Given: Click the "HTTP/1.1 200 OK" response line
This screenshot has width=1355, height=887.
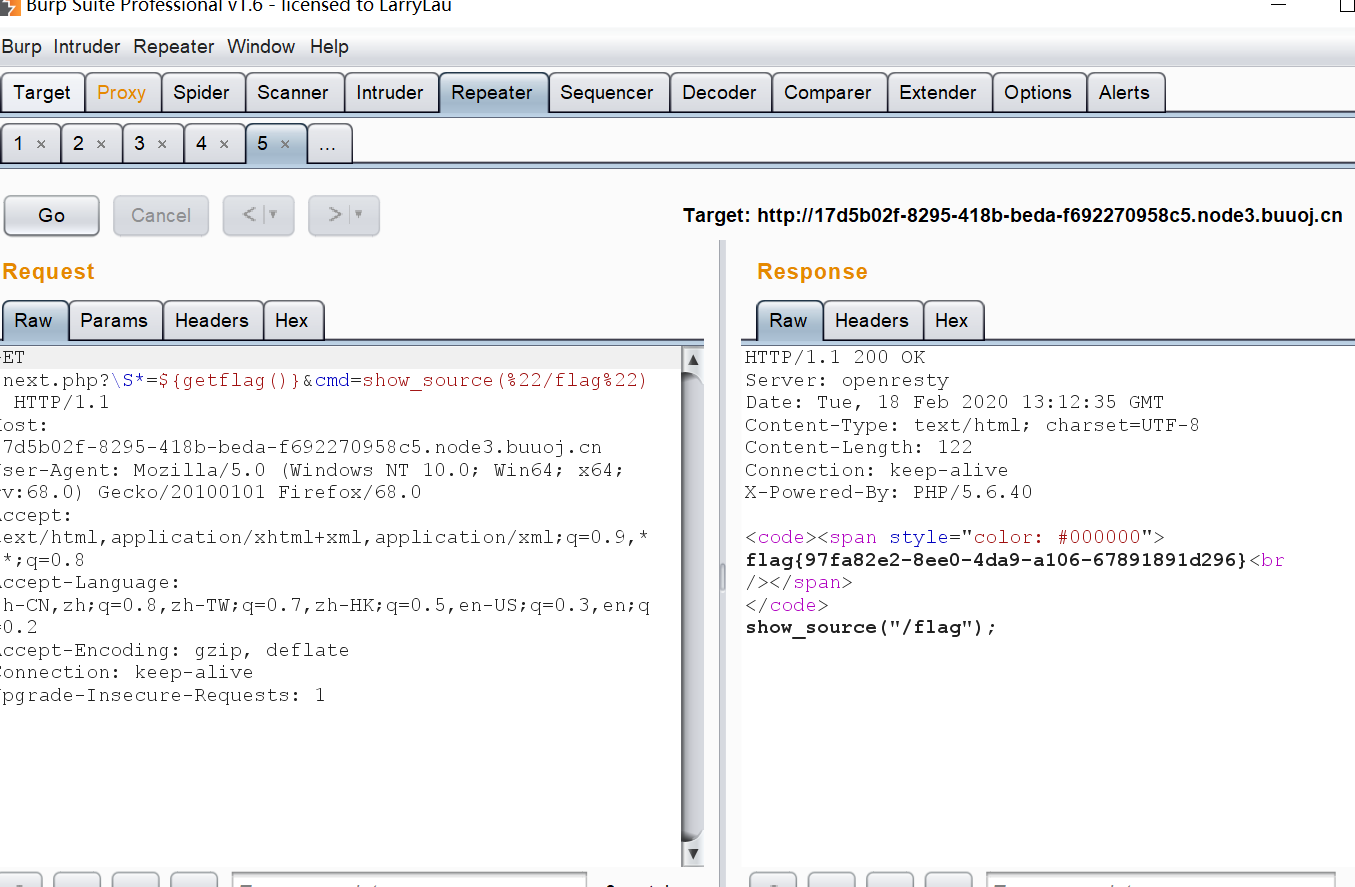Looking at the screenshot, I should 836,358.
